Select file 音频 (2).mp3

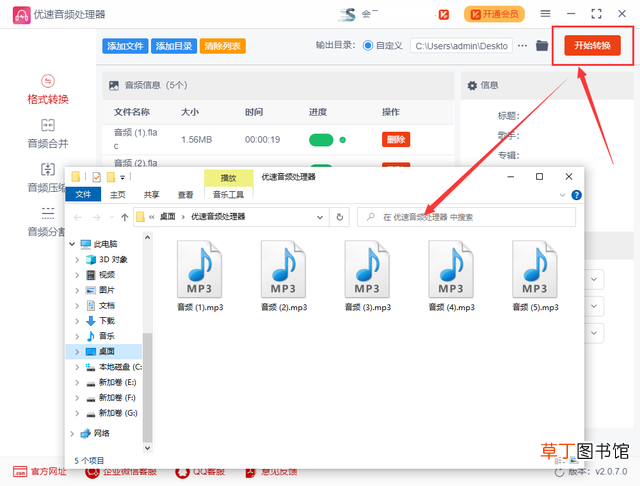click(x=284, y=276)
